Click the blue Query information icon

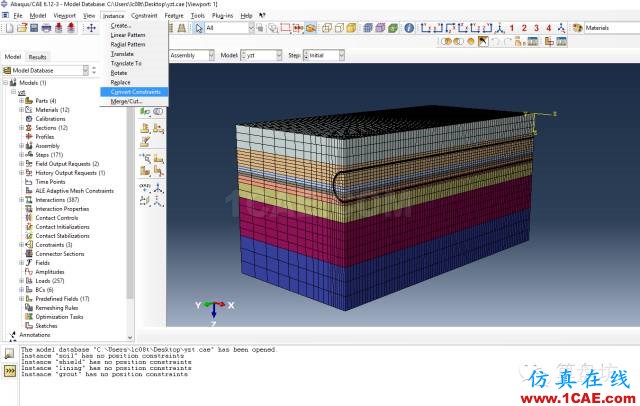pyautogui.click(x=409, y=28)
